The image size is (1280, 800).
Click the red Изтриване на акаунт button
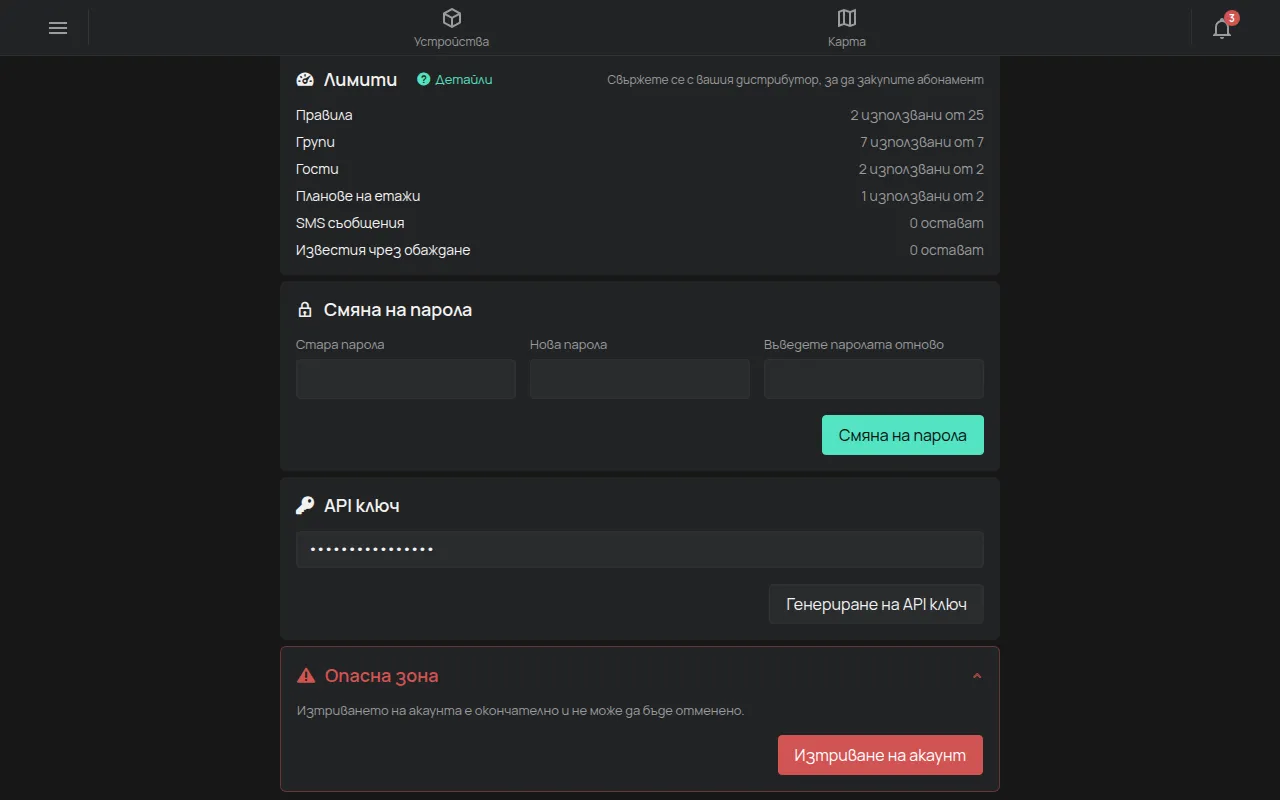click(880, 755)
